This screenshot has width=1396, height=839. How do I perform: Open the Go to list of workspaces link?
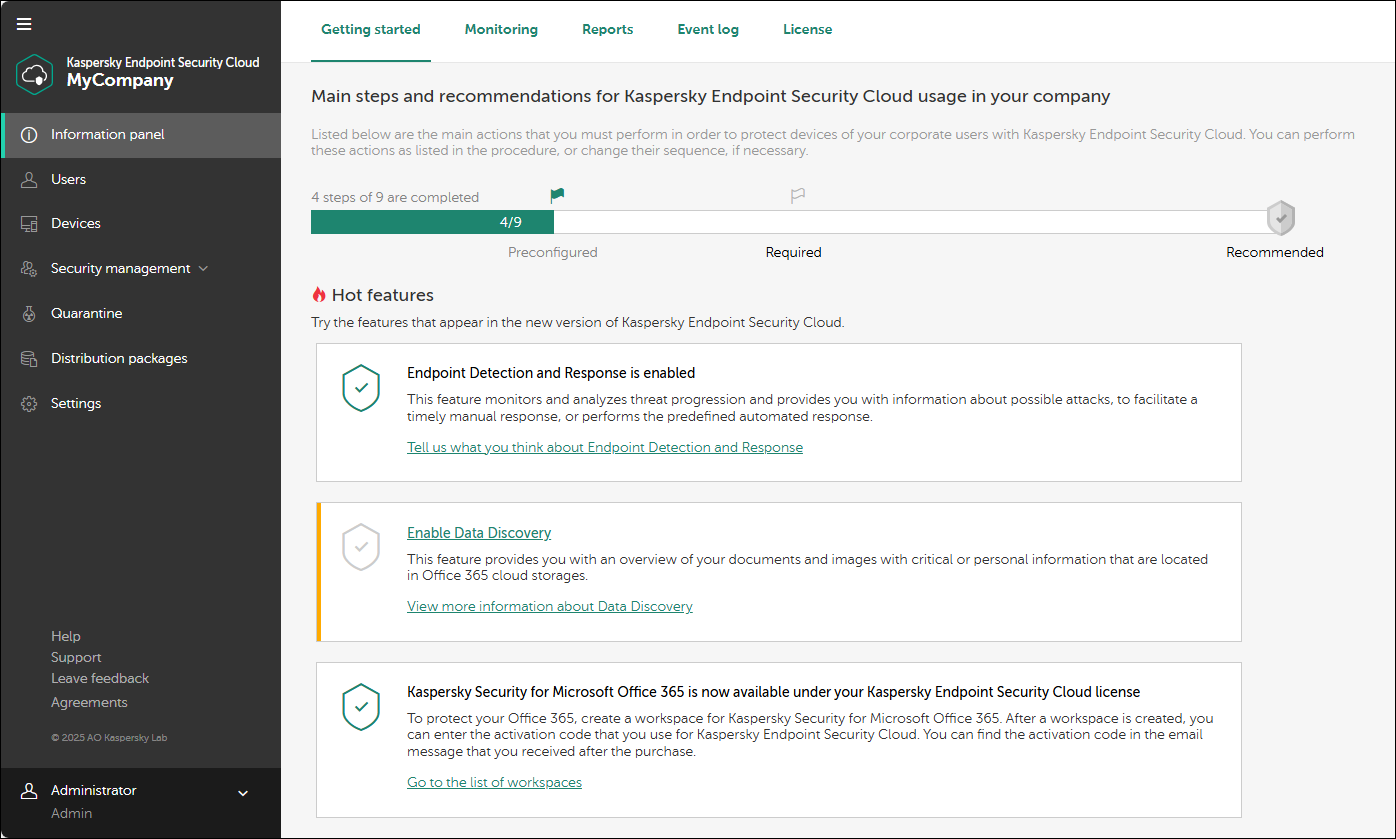494,782
